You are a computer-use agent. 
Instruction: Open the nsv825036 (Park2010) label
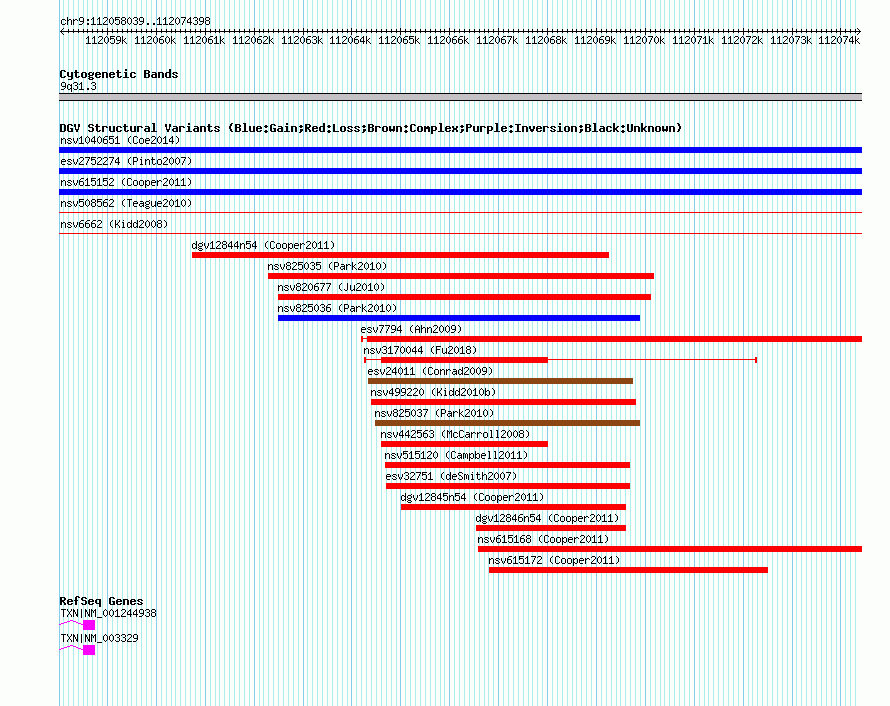337,308
